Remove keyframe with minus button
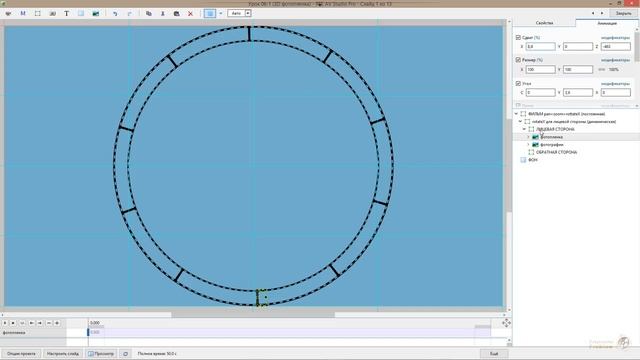Viewport: 640px width, 360px height. click(x=49, y=323)
